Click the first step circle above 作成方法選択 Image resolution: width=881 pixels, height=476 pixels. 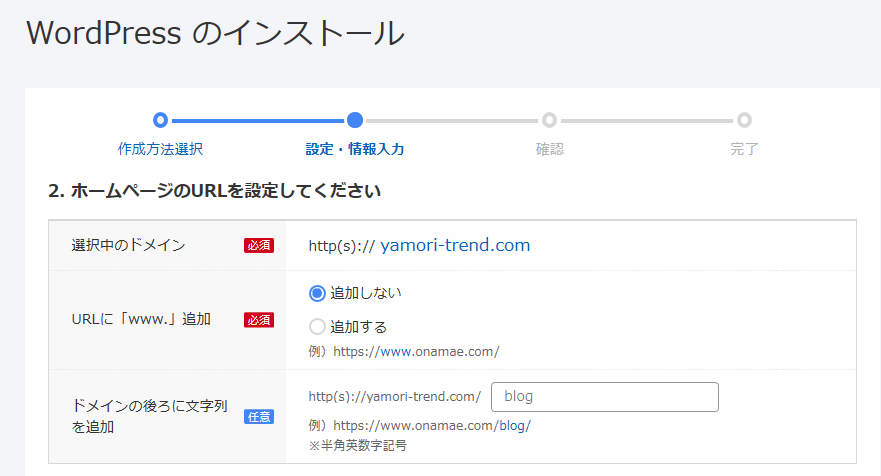tap(160, 120)
